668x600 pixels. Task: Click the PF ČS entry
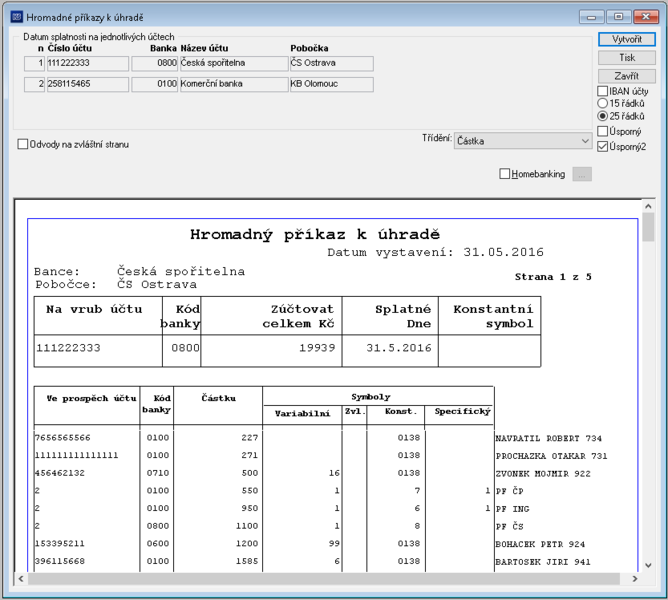(x=510, y=526)
